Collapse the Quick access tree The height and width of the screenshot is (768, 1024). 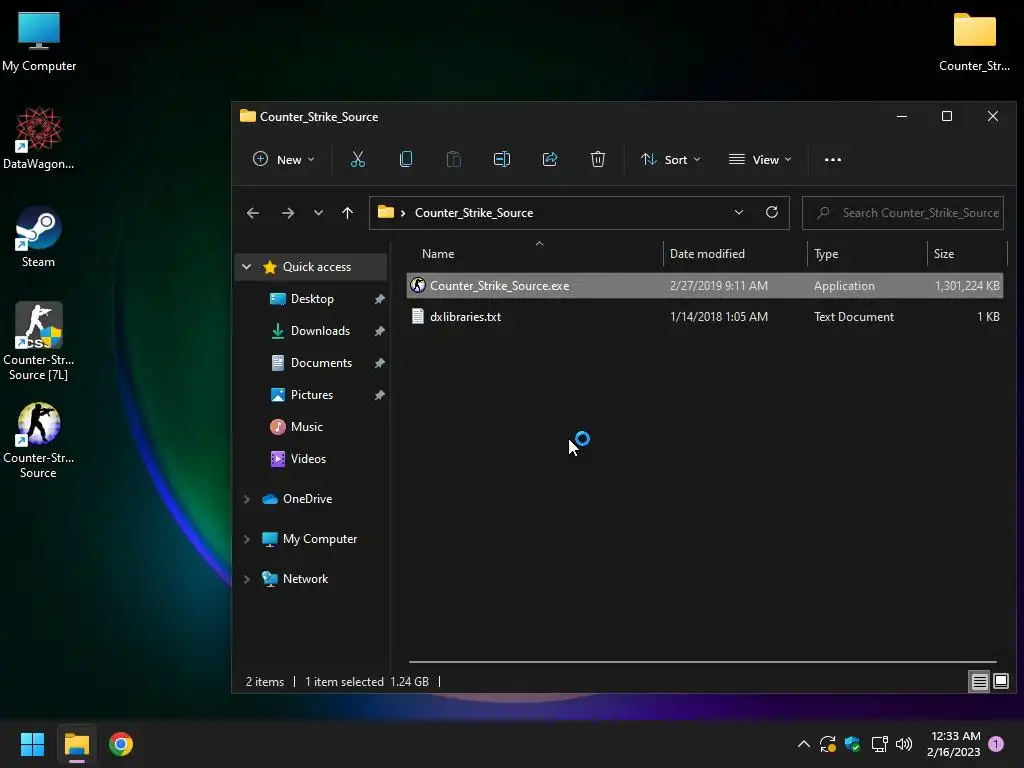point(246,266)
